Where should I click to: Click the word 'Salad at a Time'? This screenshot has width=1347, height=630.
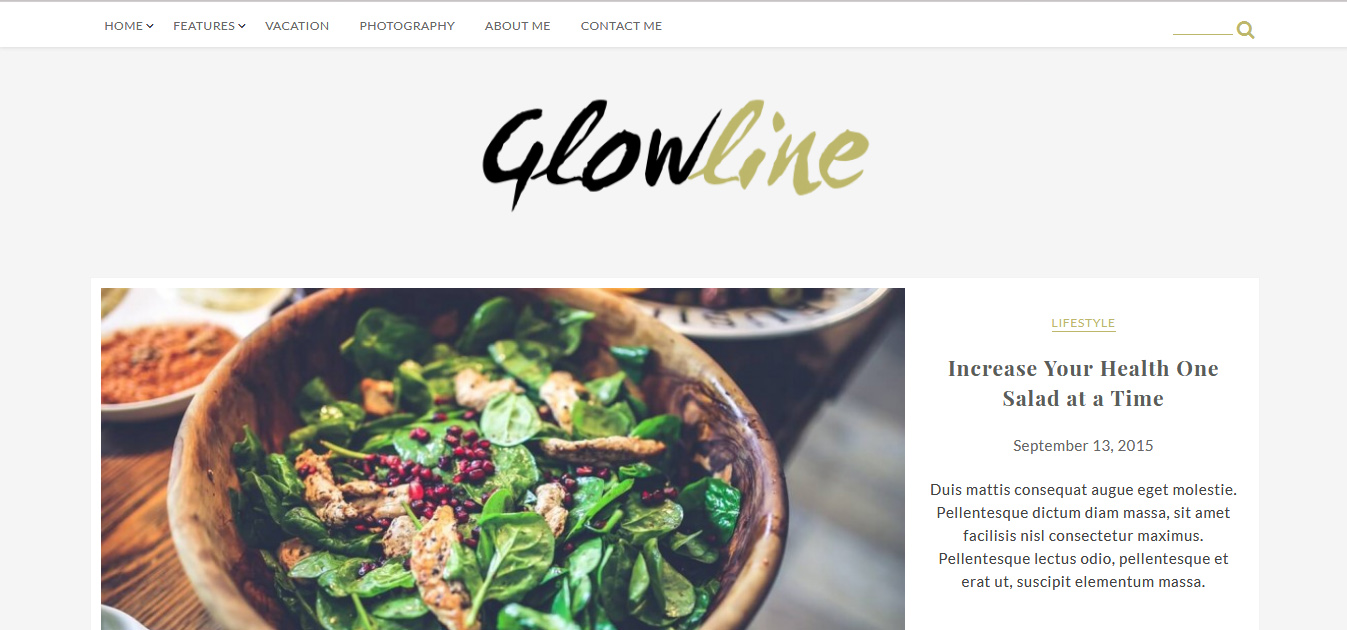[1083, 399]
